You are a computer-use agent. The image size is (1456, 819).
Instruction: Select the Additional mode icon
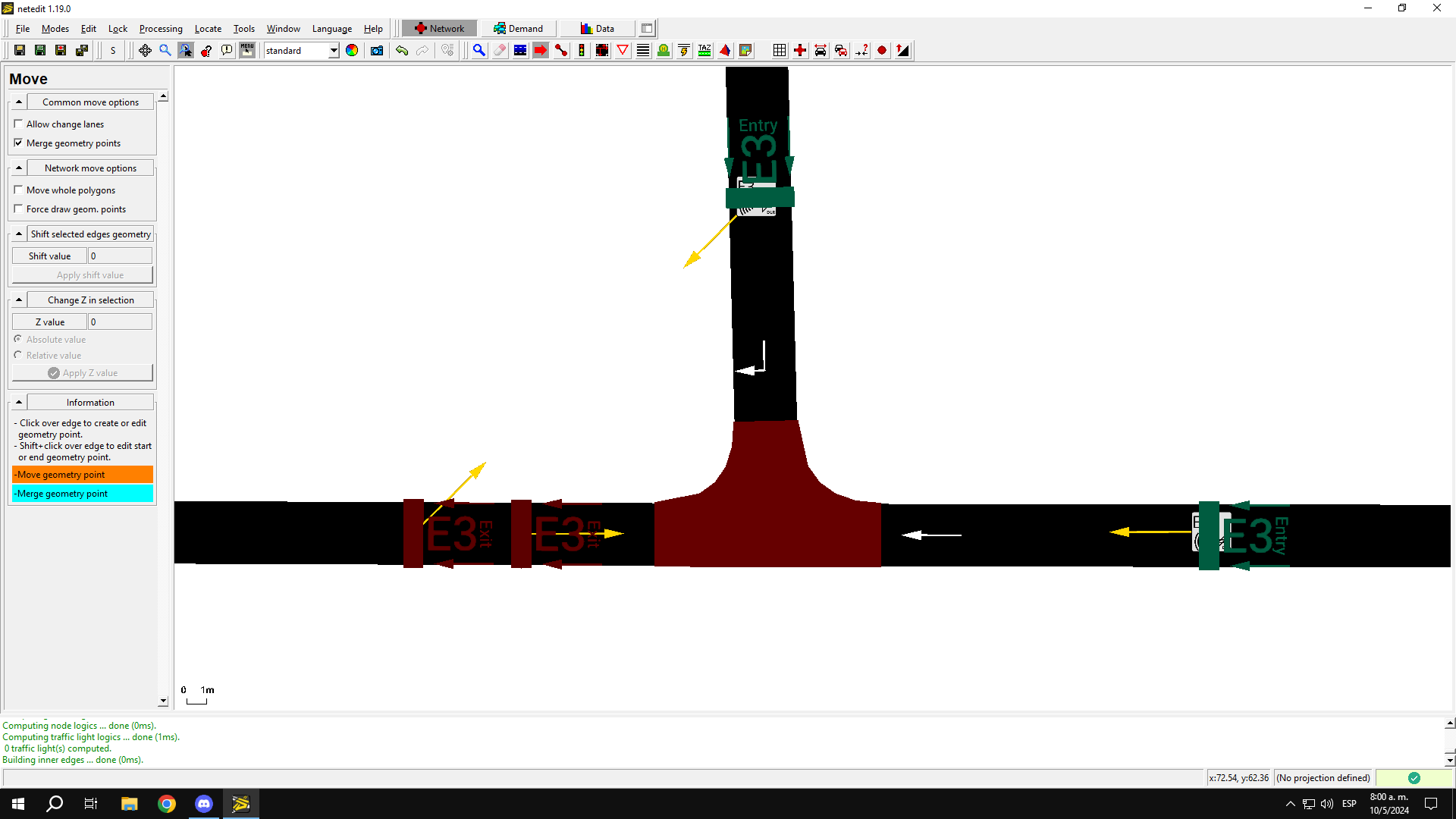click(x=602, y=50)
